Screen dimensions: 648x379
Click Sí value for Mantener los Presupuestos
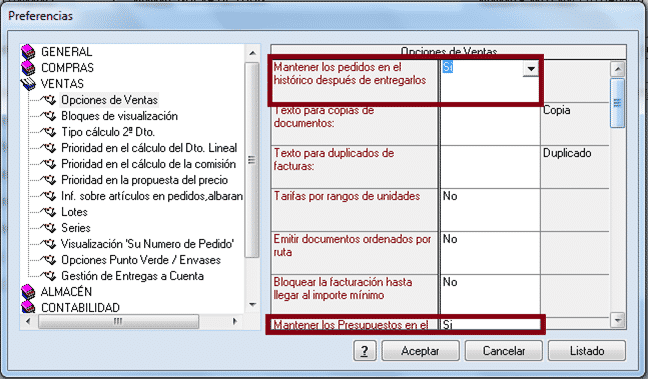[x=490, y=324]
